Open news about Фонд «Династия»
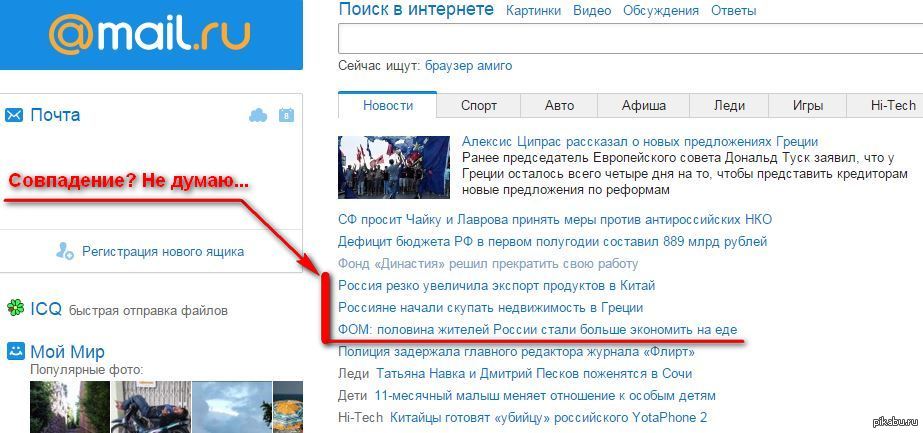This screenshot has width=923, height=433. click(488, 264)
